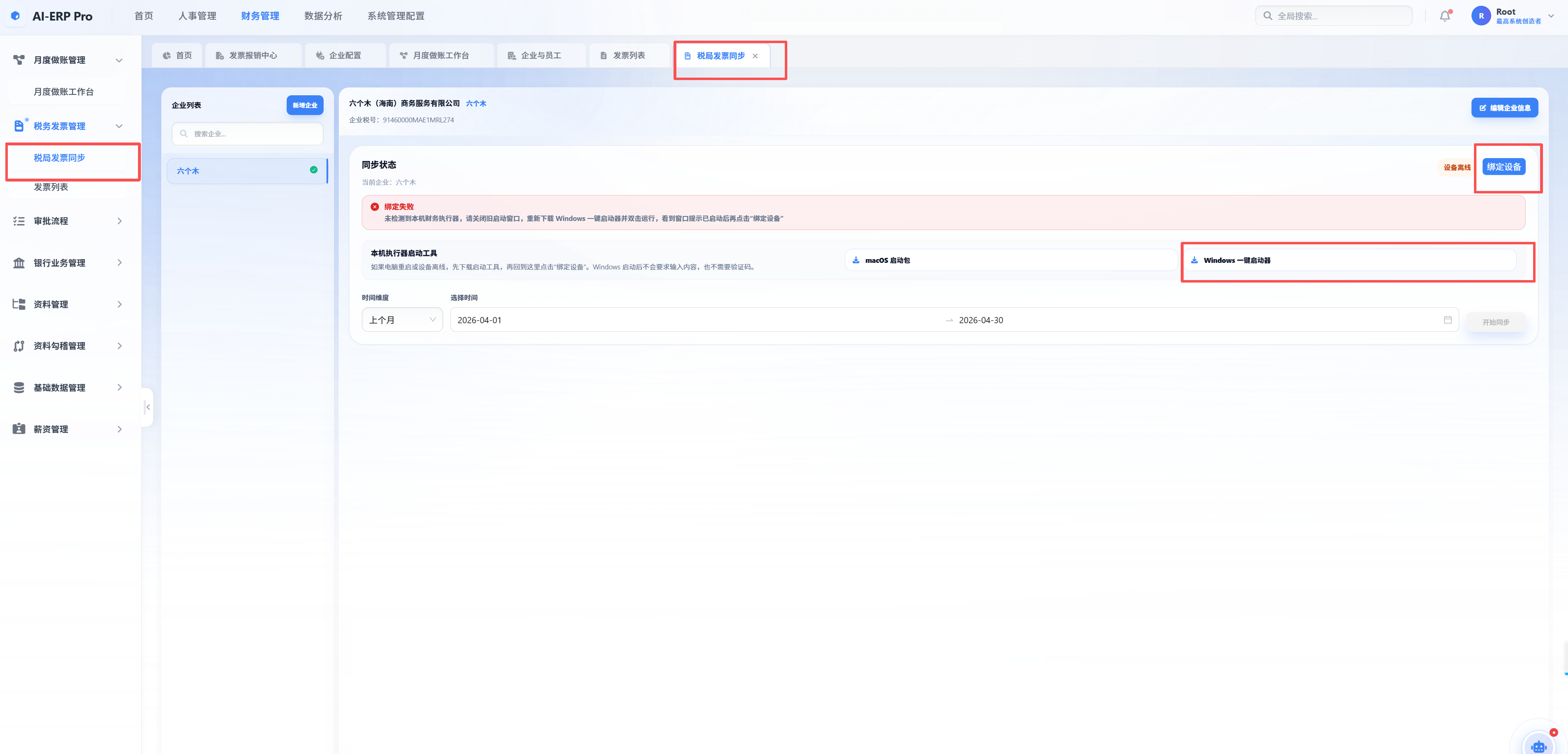Image resolution: width=1568 pixels, height=754 pixels.
Task: Click the macOS 启动包 download icon
Action: [856, 260]
